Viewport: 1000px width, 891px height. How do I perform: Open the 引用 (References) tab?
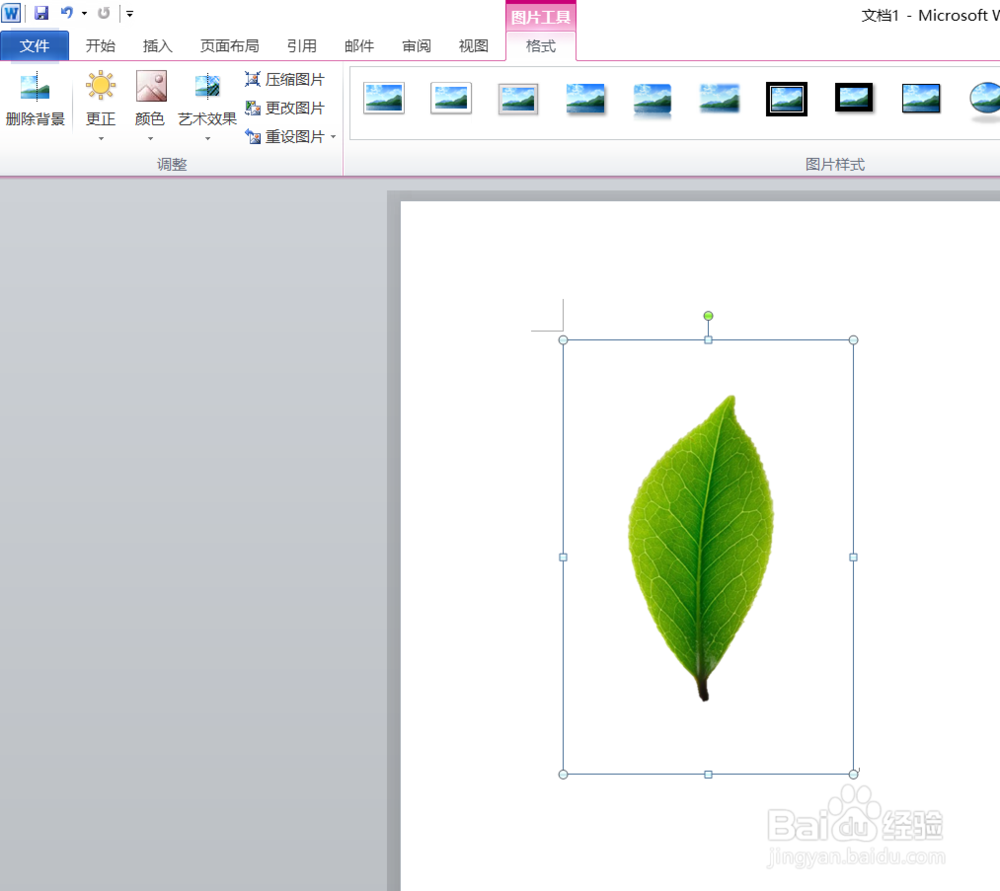pos(302,46)
